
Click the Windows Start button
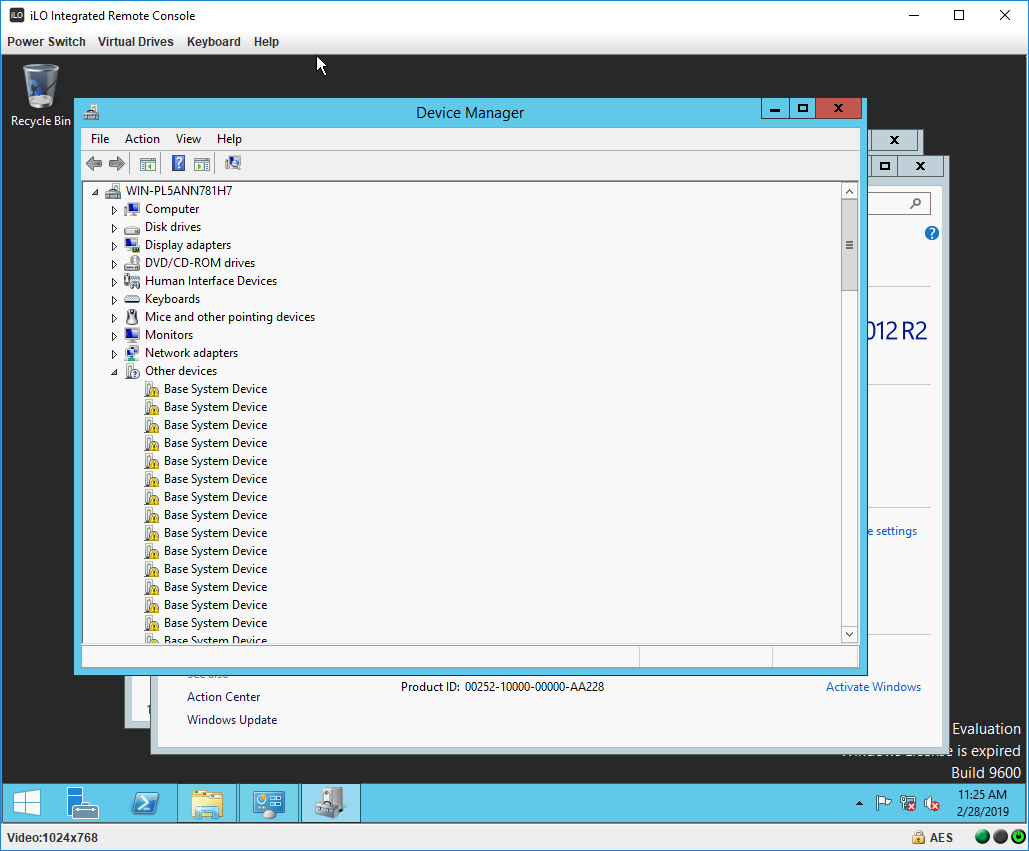click(x=26, y=803)
